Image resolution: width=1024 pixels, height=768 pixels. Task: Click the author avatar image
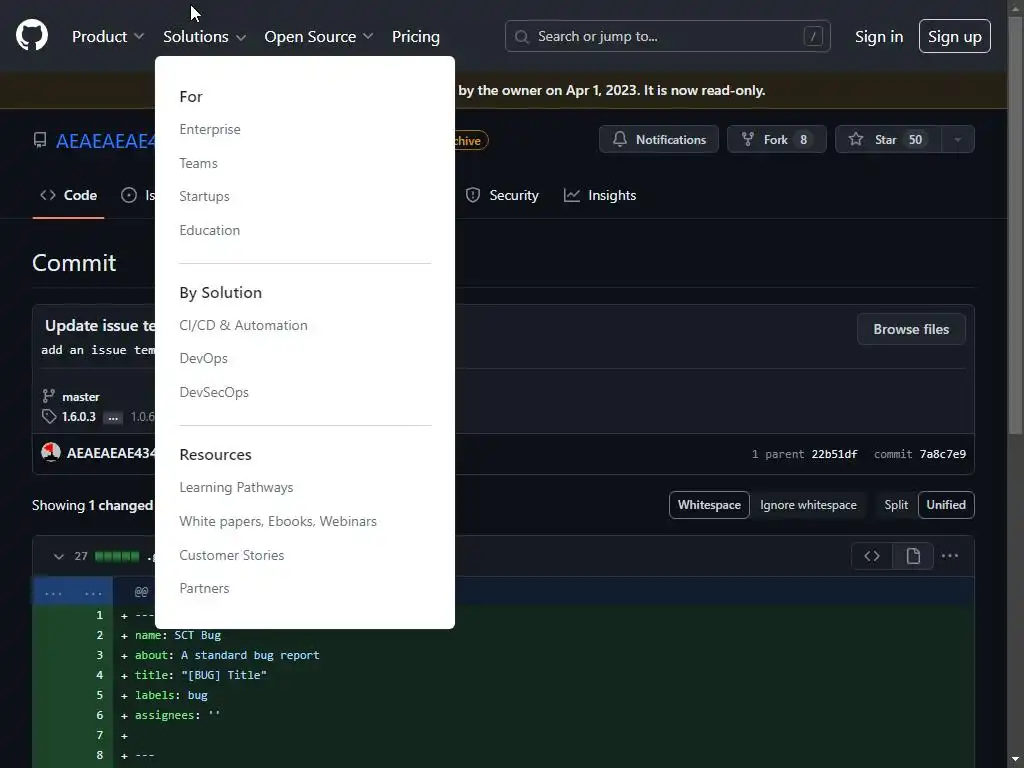(51, 452)
